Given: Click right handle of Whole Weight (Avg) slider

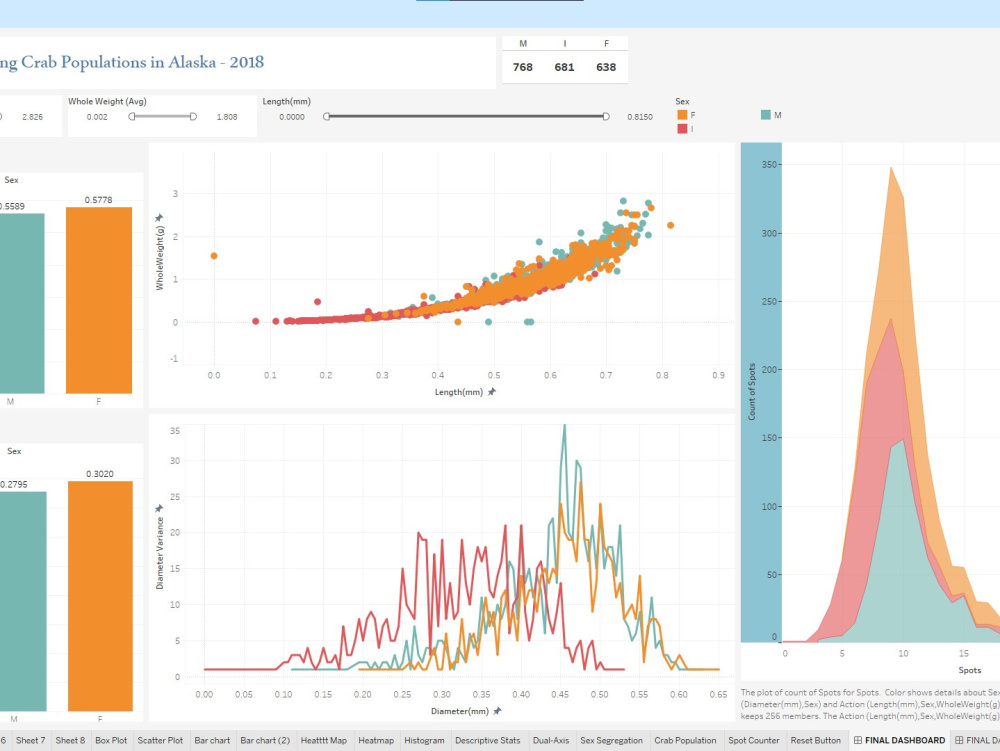Looking at the screenshot, I should [x=193, y=117].
